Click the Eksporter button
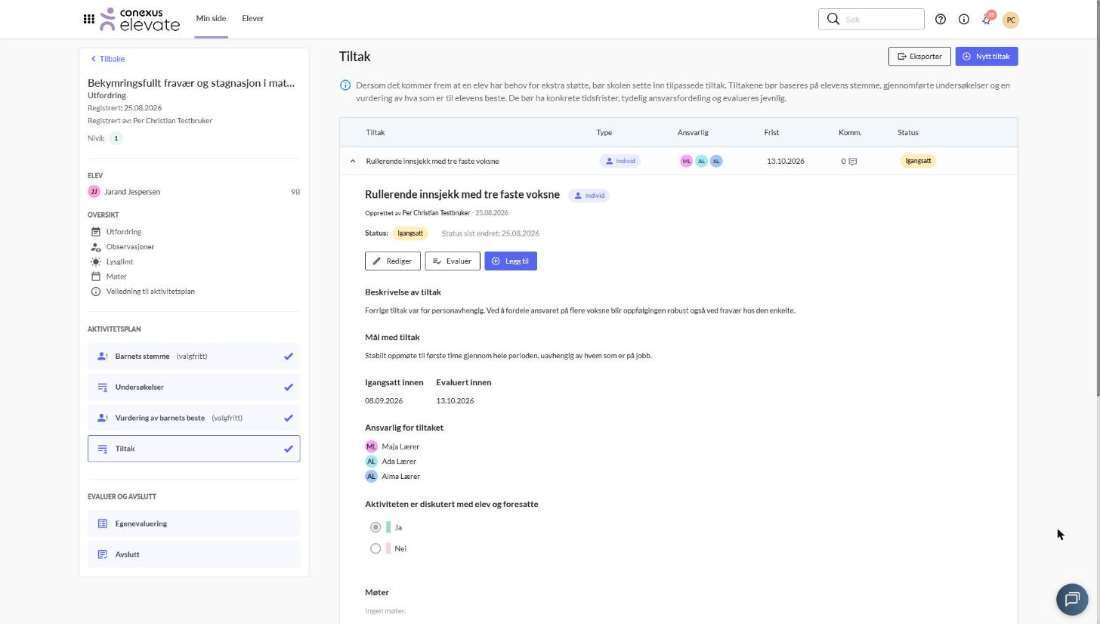1100x624 pixels. [919, 56]
